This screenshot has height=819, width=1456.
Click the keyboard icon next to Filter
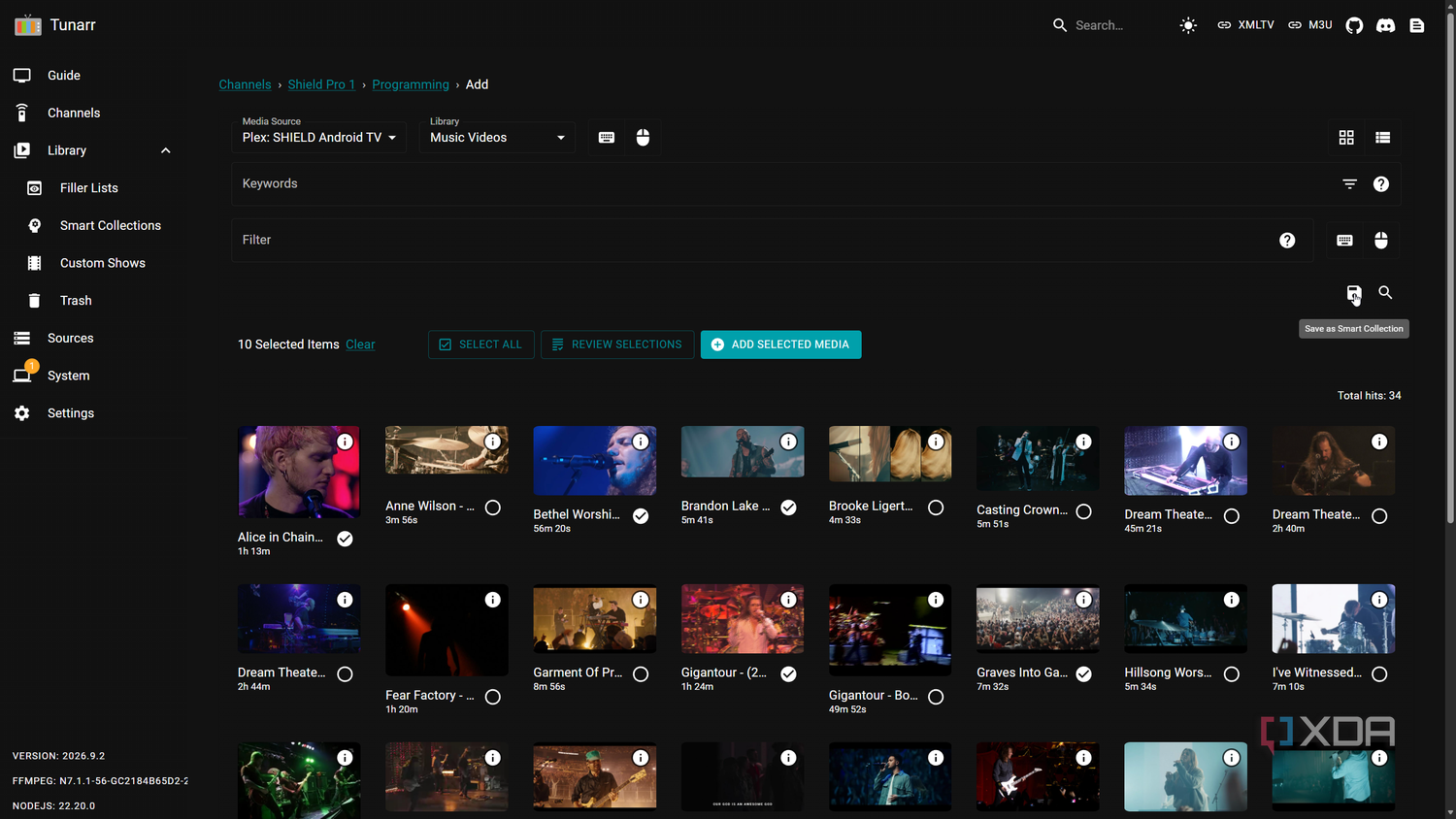tap(1344, 241)
